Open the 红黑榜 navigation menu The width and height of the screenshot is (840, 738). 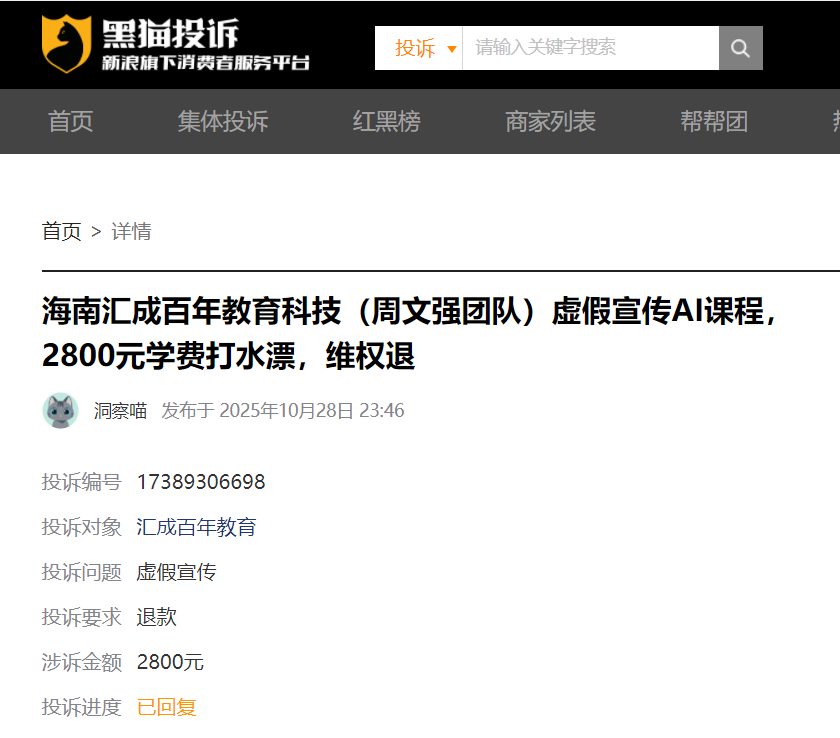[386, 121]
